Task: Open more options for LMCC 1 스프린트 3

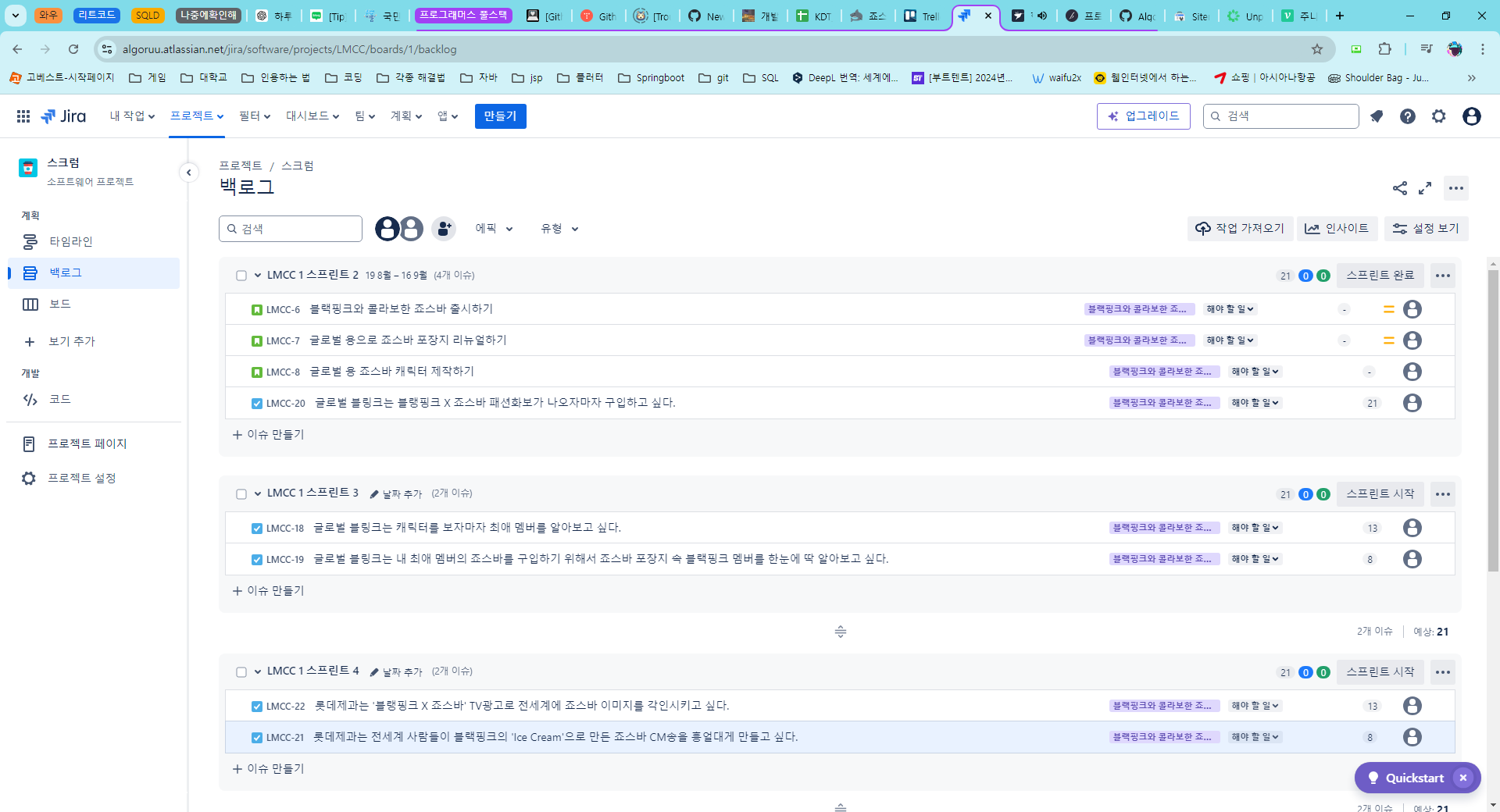Action: pos(1443,494)
